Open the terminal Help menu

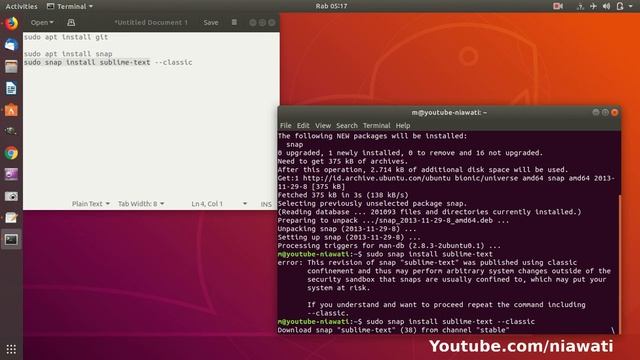pos(402,125)
